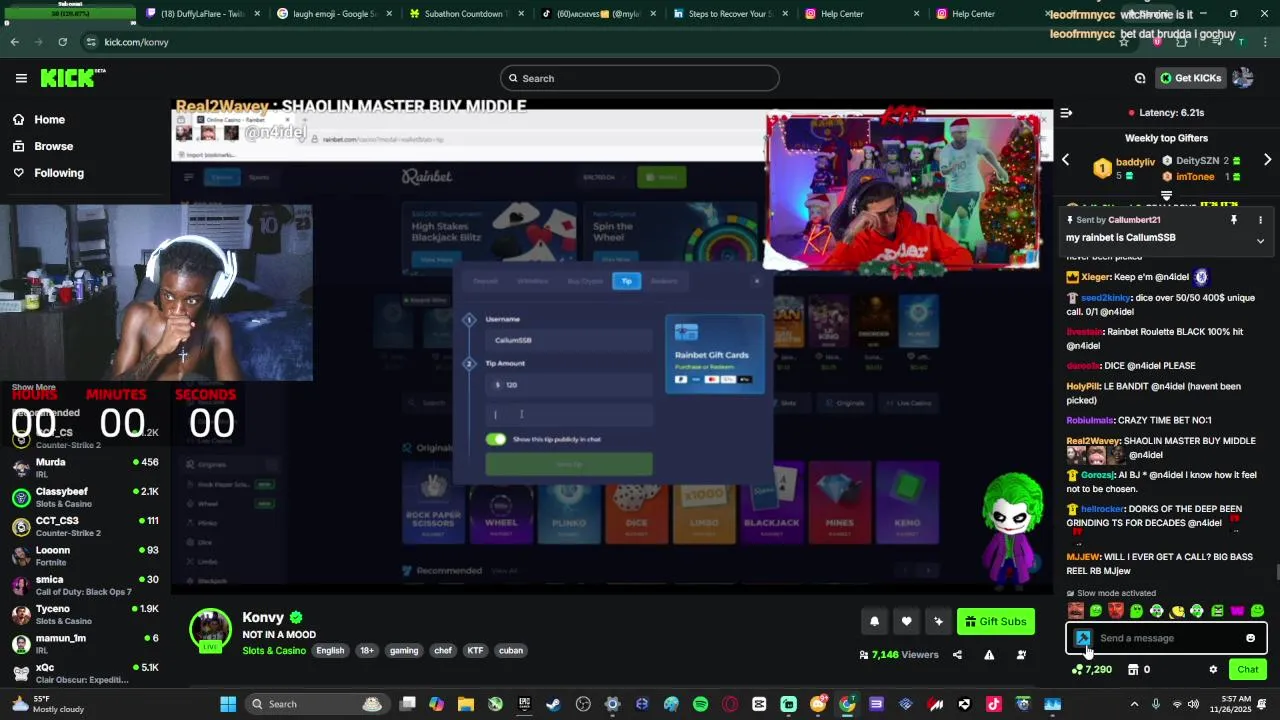This screenshot has height=720, width=1280.
Task: Click the 7,290 channel points balance
Action: 1092,670
